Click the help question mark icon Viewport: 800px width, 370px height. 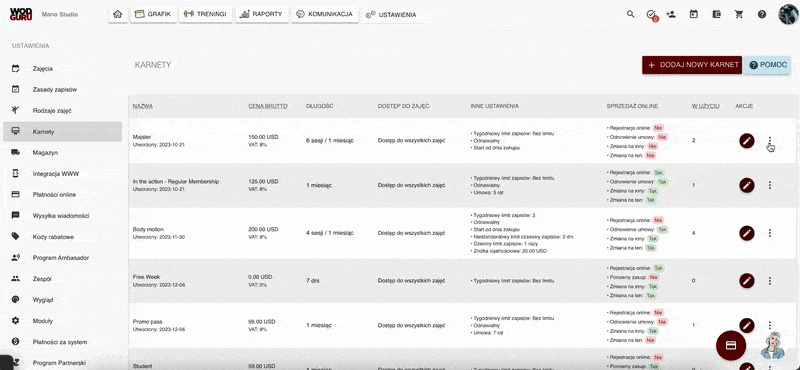point(762,14)
